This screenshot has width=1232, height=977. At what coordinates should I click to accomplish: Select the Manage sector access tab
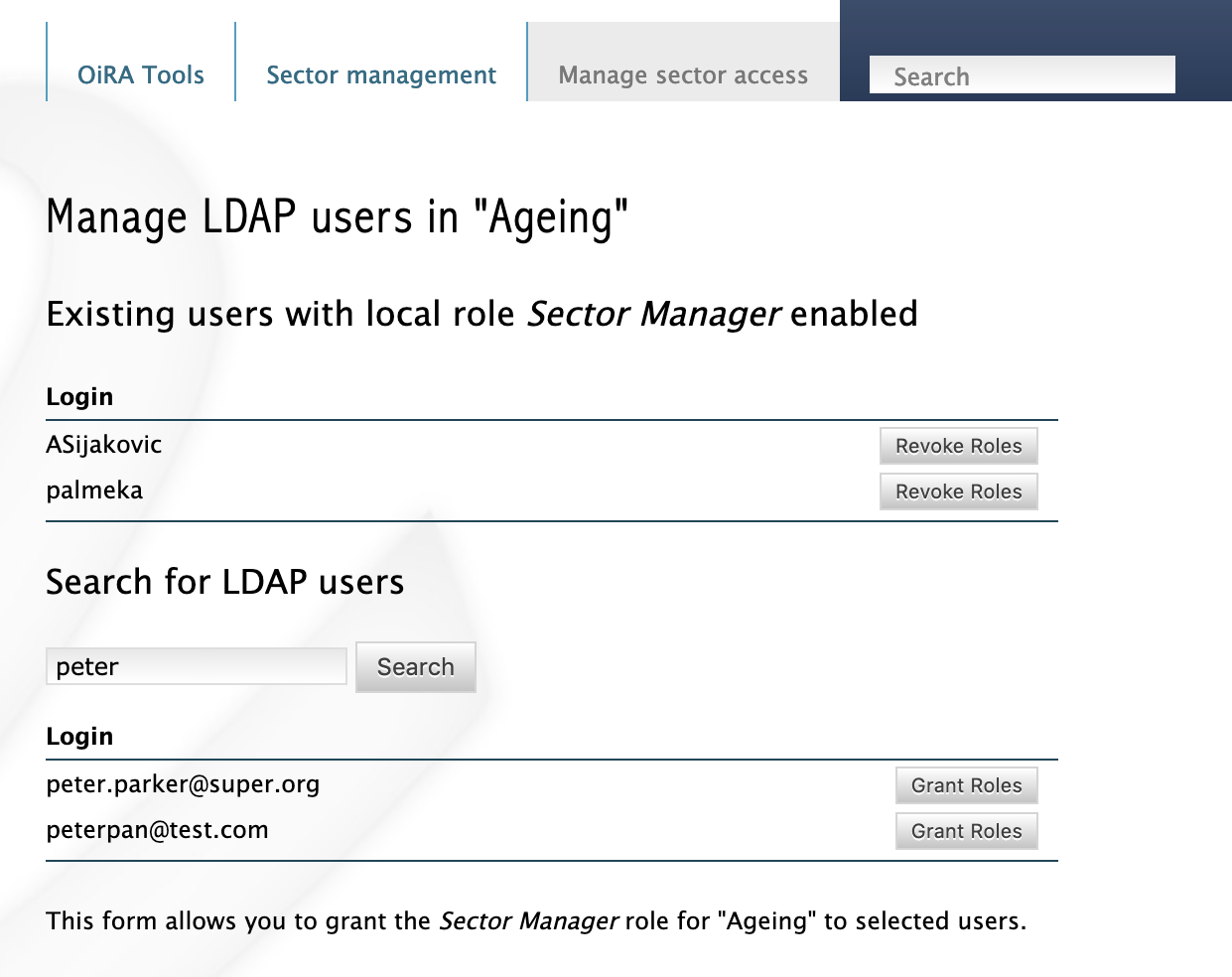point(683,75)
